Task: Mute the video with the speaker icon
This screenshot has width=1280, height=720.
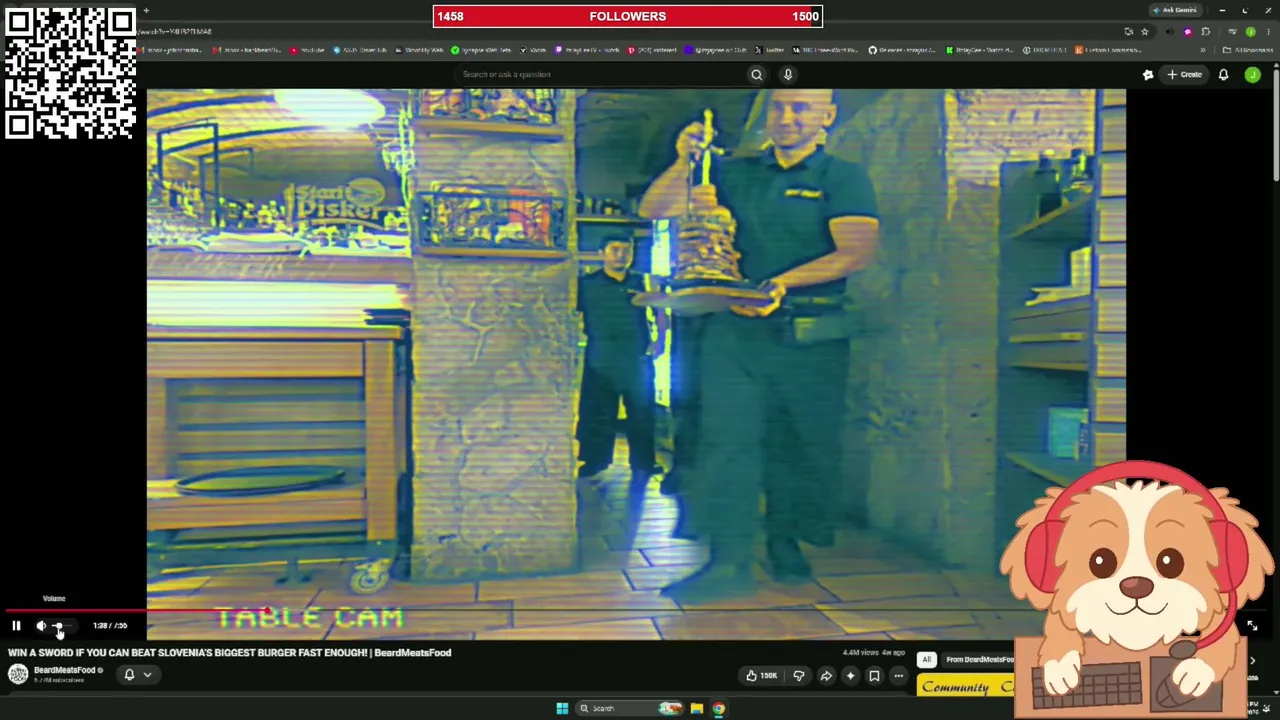Action: coord(41,626)
